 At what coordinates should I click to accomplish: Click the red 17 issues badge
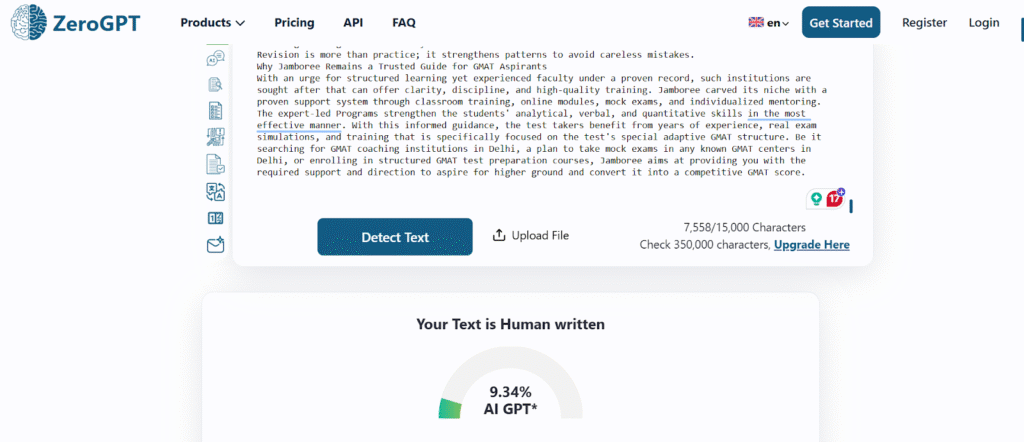[834, 198]
